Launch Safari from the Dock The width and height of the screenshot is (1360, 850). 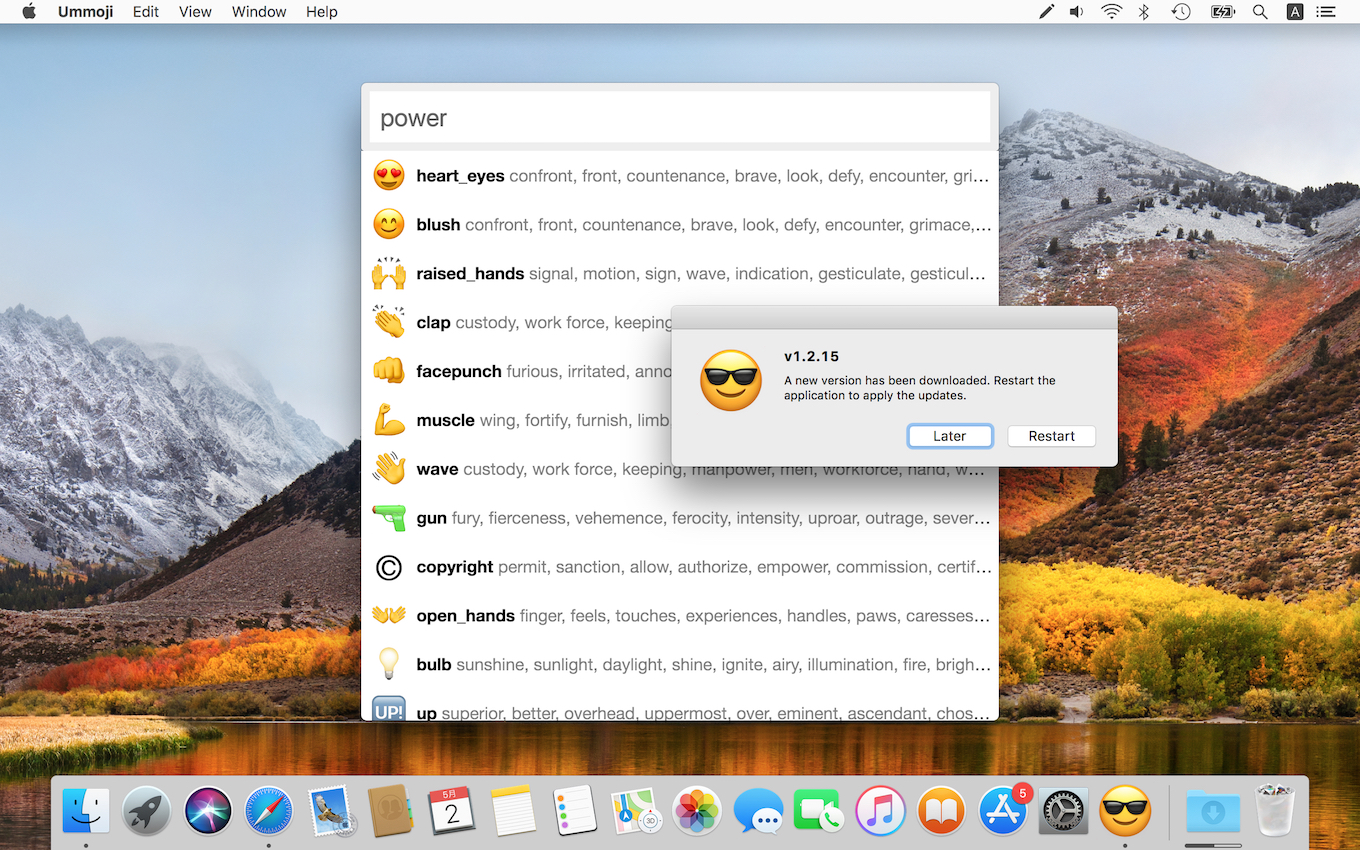(269, 810)
